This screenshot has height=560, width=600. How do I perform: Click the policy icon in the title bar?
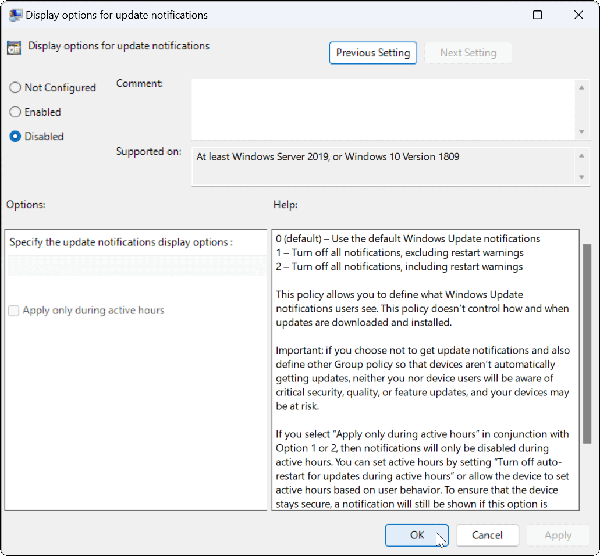pos(15,15)
